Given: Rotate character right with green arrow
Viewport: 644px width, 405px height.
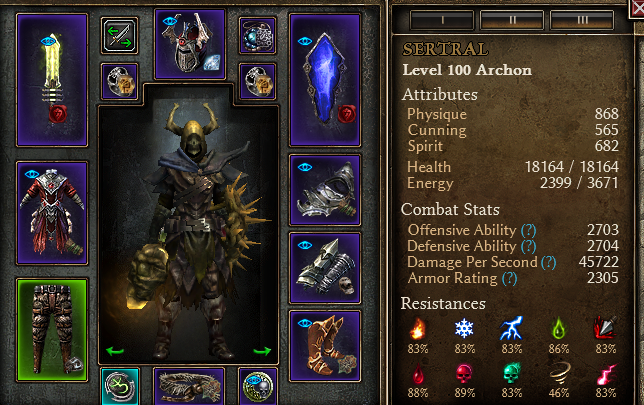Looking at the screenshot, I should click(262, 351).
